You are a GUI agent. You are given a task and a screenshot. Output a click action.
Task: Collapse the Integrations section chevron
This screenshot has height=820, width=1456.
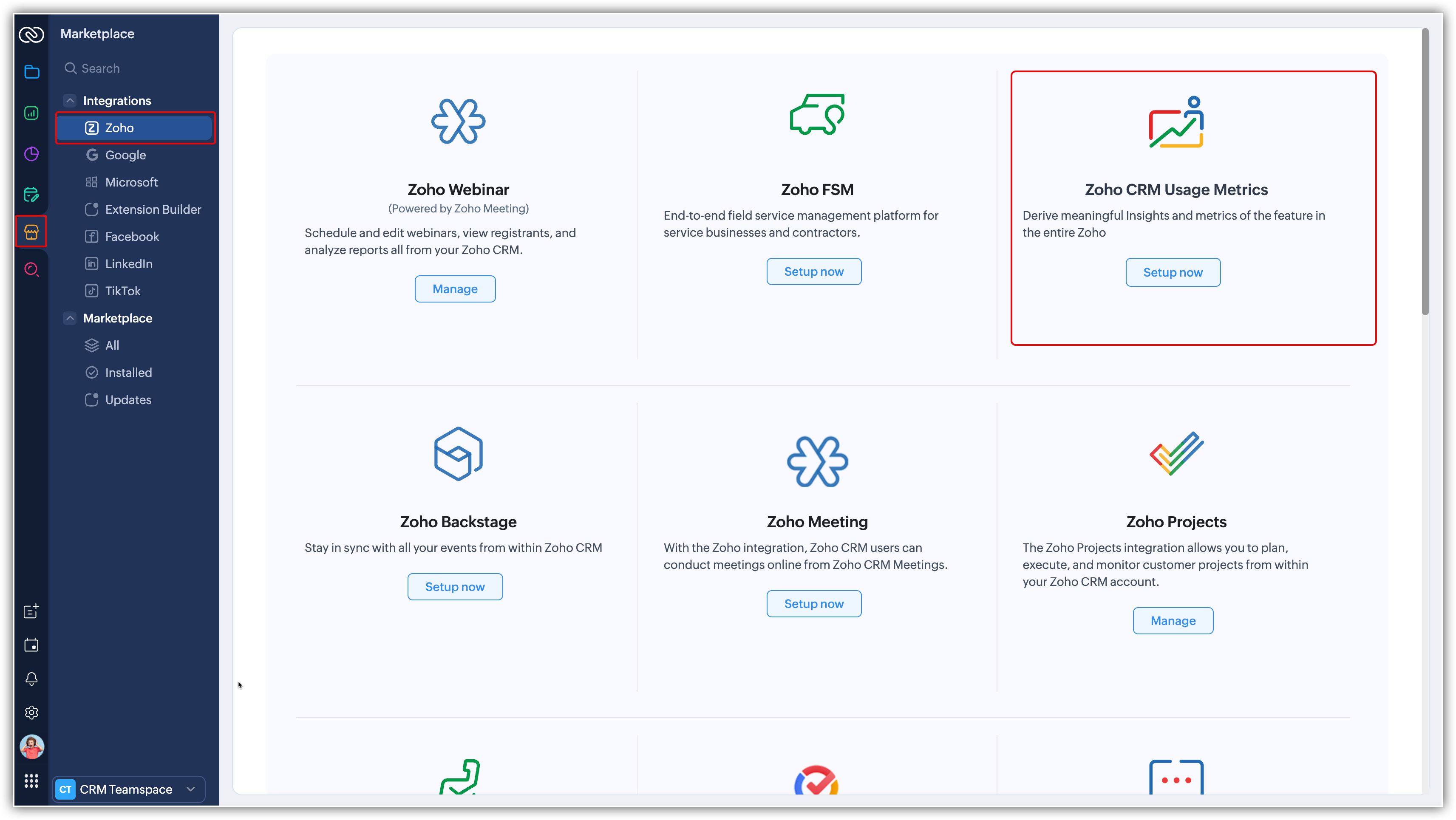(x=70, y=101)
